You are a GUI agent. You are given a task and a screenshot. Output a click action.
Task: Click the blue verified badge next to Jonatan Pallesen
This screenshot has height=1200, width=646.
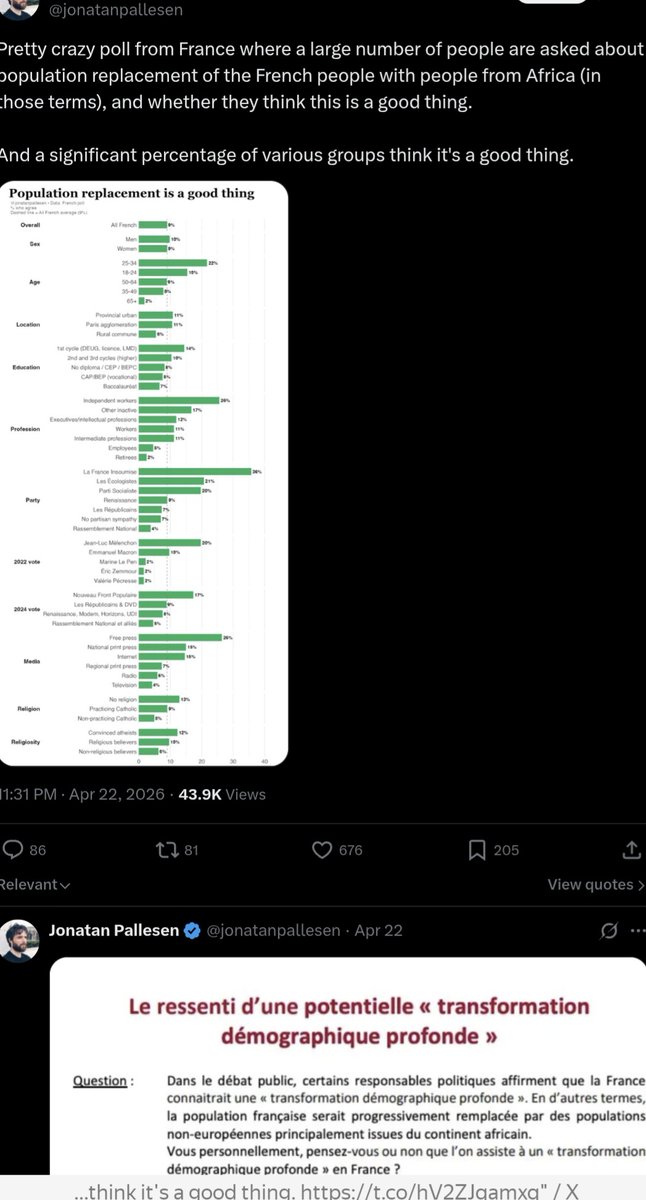(193, 930)
